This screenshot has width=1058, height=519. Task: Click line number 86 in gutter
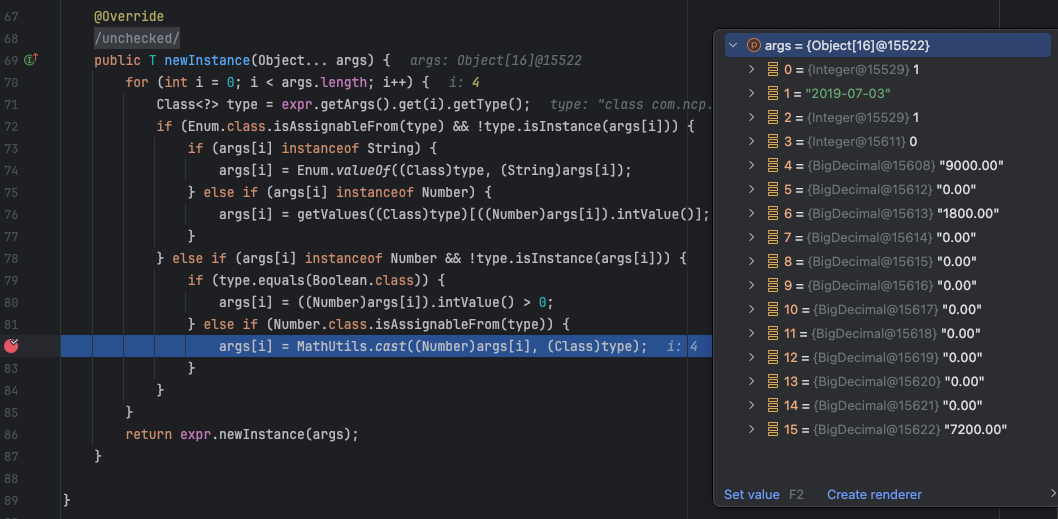11,435
